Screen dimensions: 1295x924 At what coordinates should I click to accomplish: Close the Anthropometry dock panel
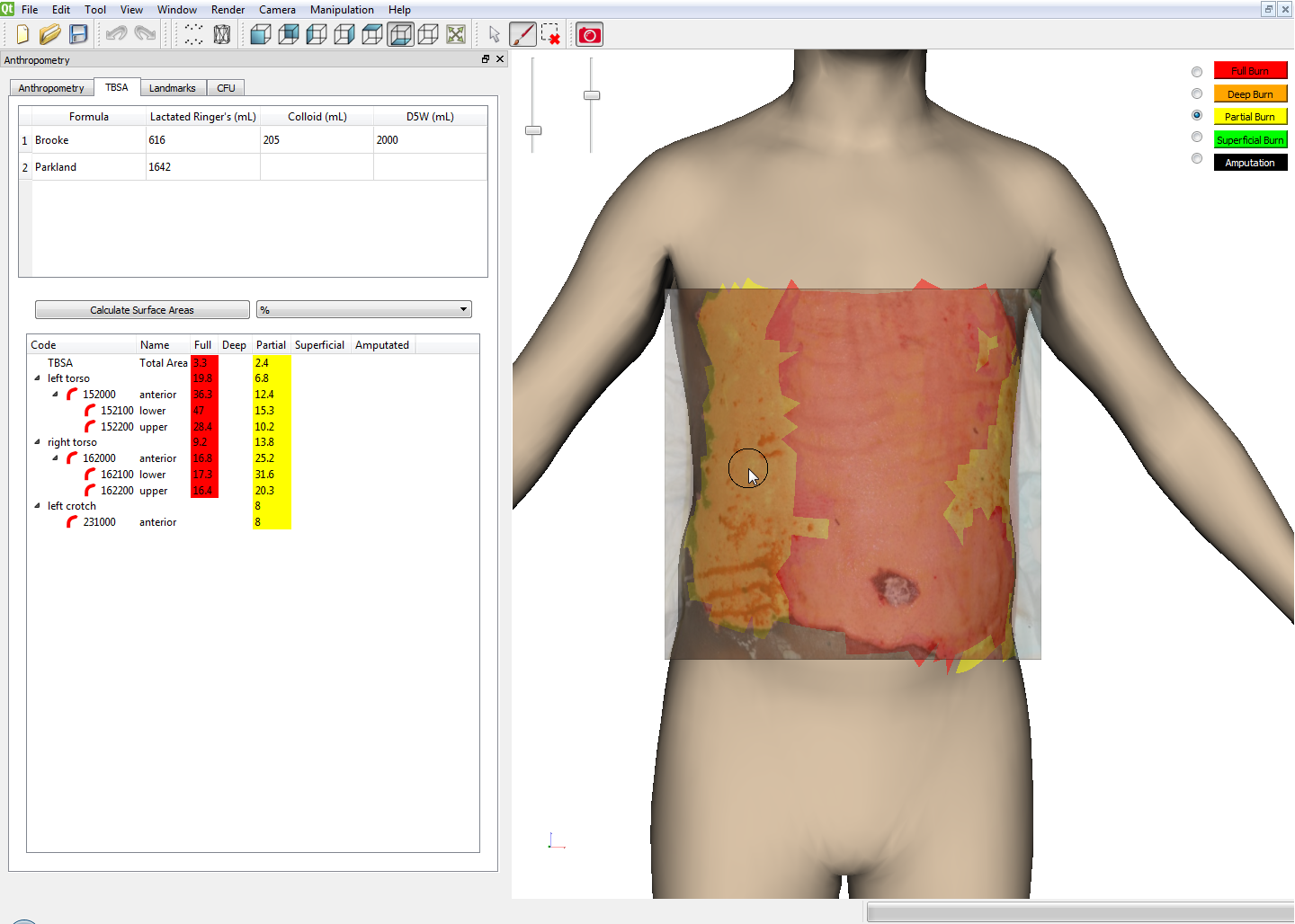500,59
